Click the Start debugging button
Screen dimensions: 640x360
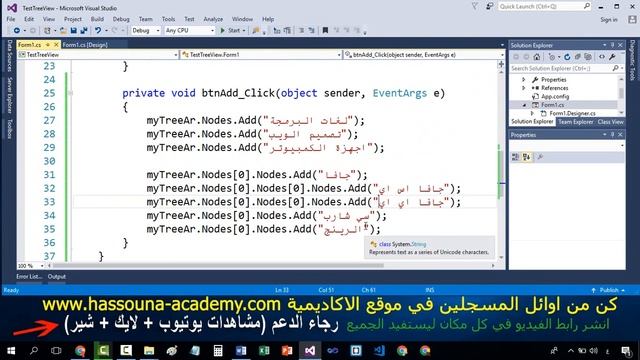click(x=230, y=31)
